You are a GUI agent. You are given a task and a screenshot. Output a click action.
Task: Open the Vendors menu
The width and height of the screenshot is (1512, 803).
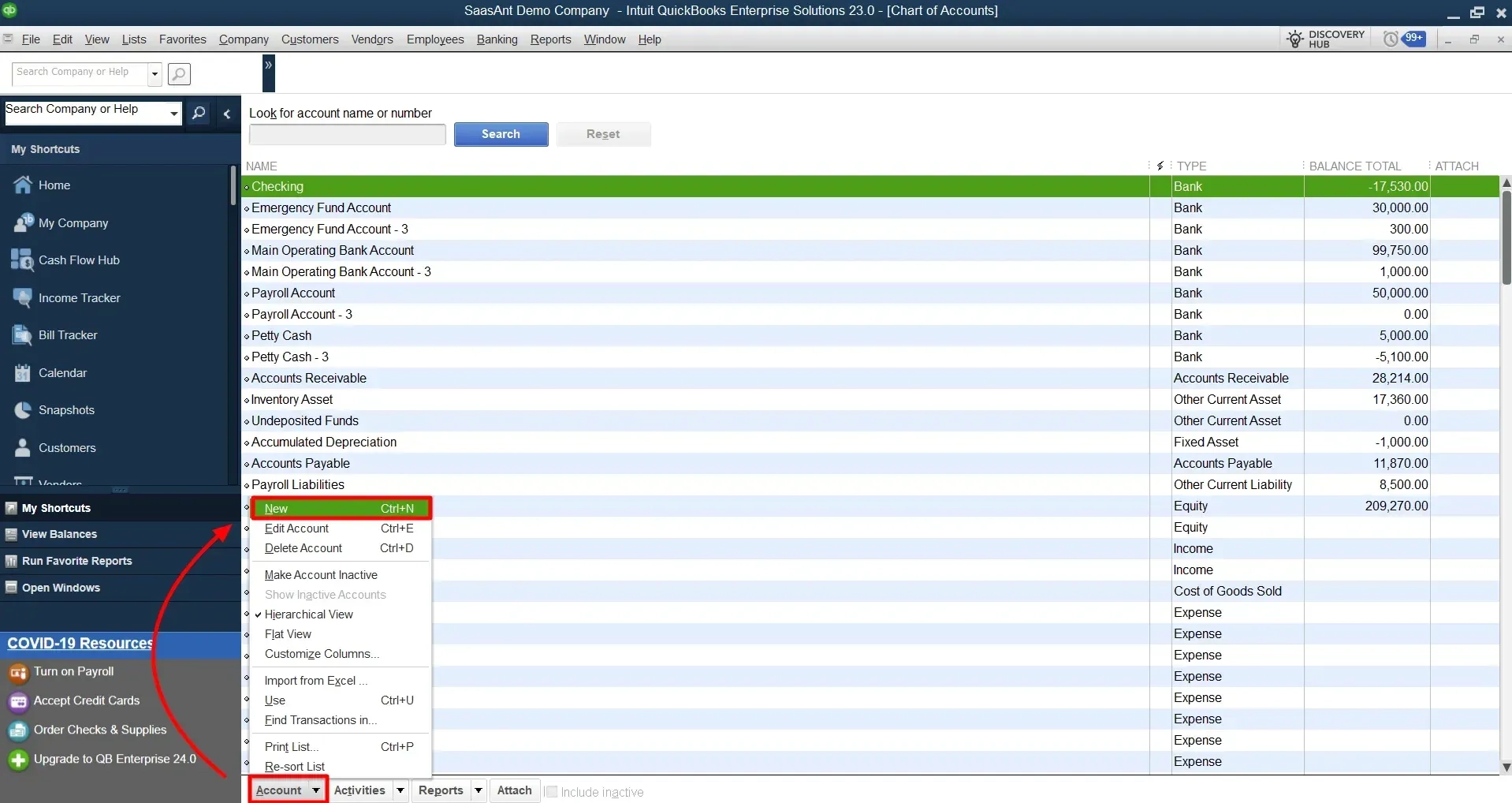click(x=372, y=39)
